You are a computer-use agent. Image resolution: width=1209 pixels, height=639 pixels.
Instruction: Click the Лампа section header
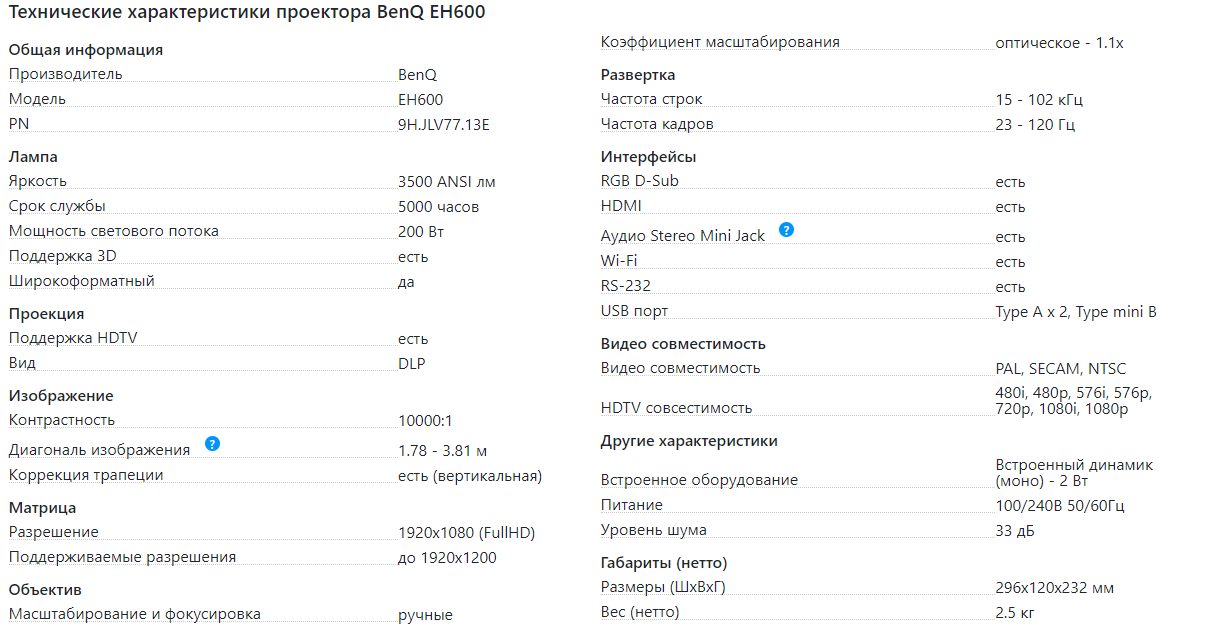click(x=33, y=157)
